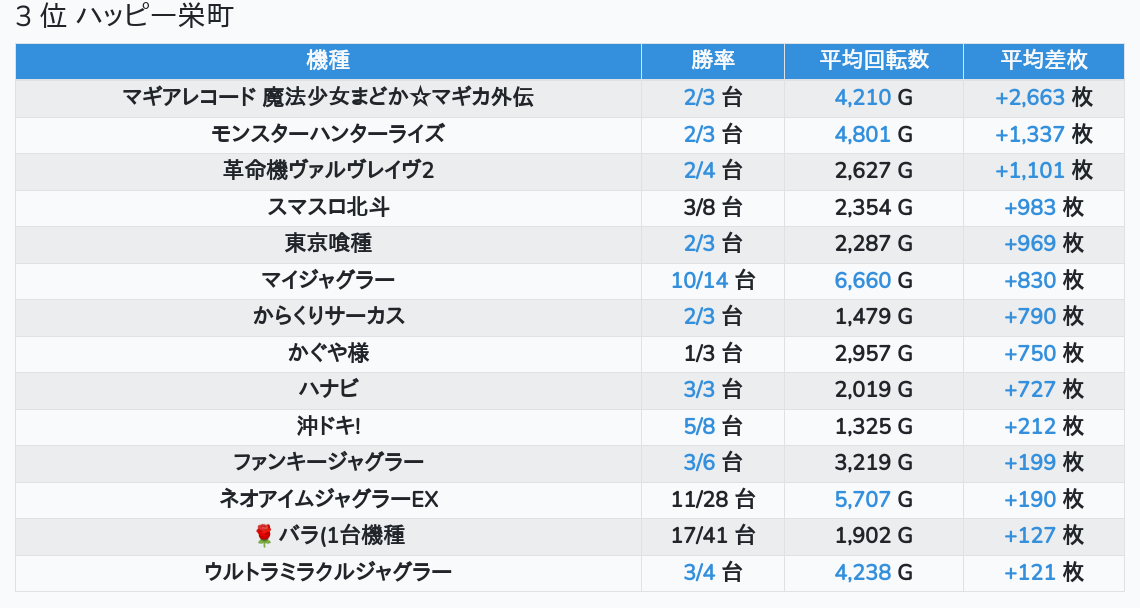Click the 6,660 average spins value
This screenshot has width=1140, height=608.
point(863,281)
